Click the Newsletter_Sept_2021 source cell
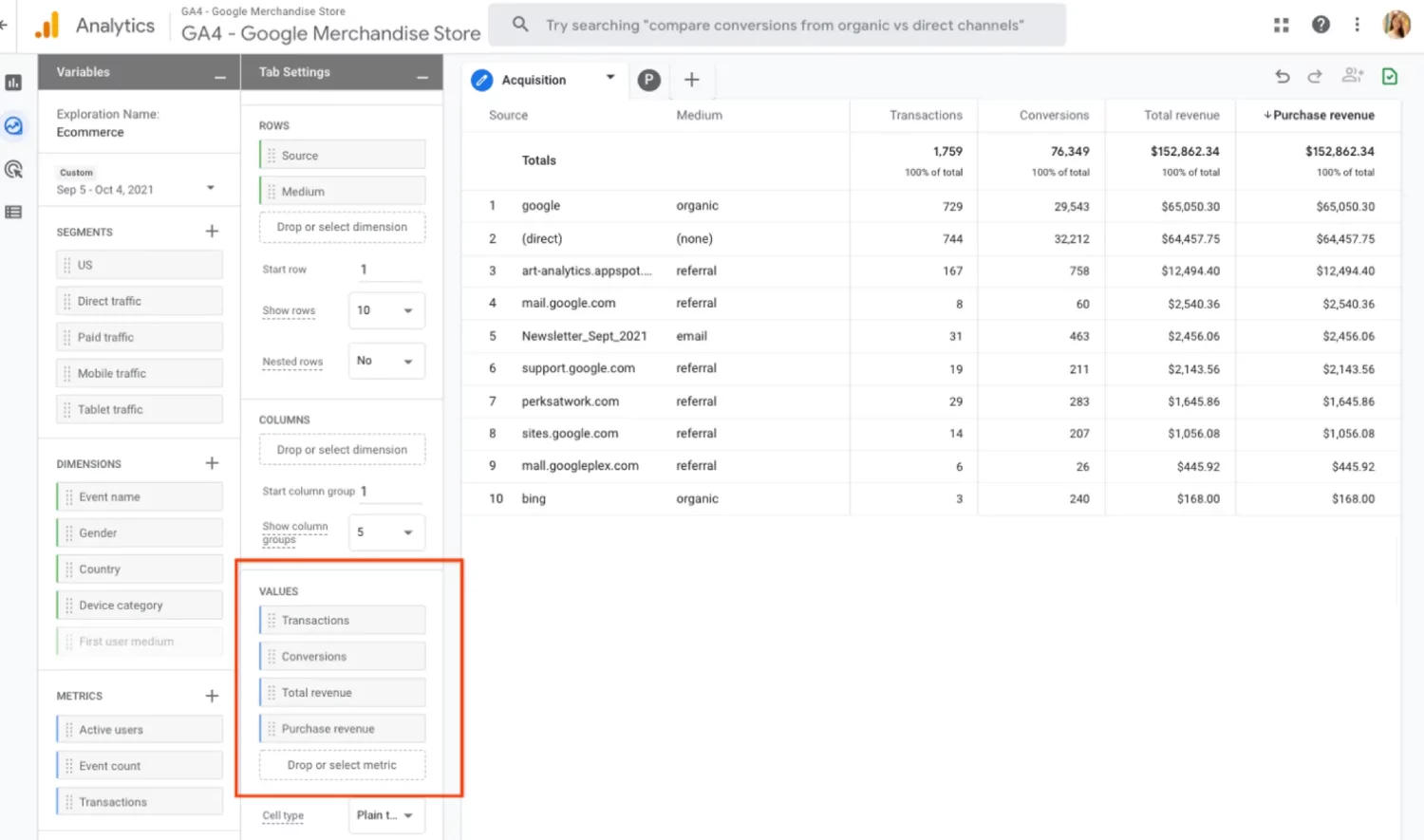The width and height of the screenshot is (1424, 840). pos(584,336)
